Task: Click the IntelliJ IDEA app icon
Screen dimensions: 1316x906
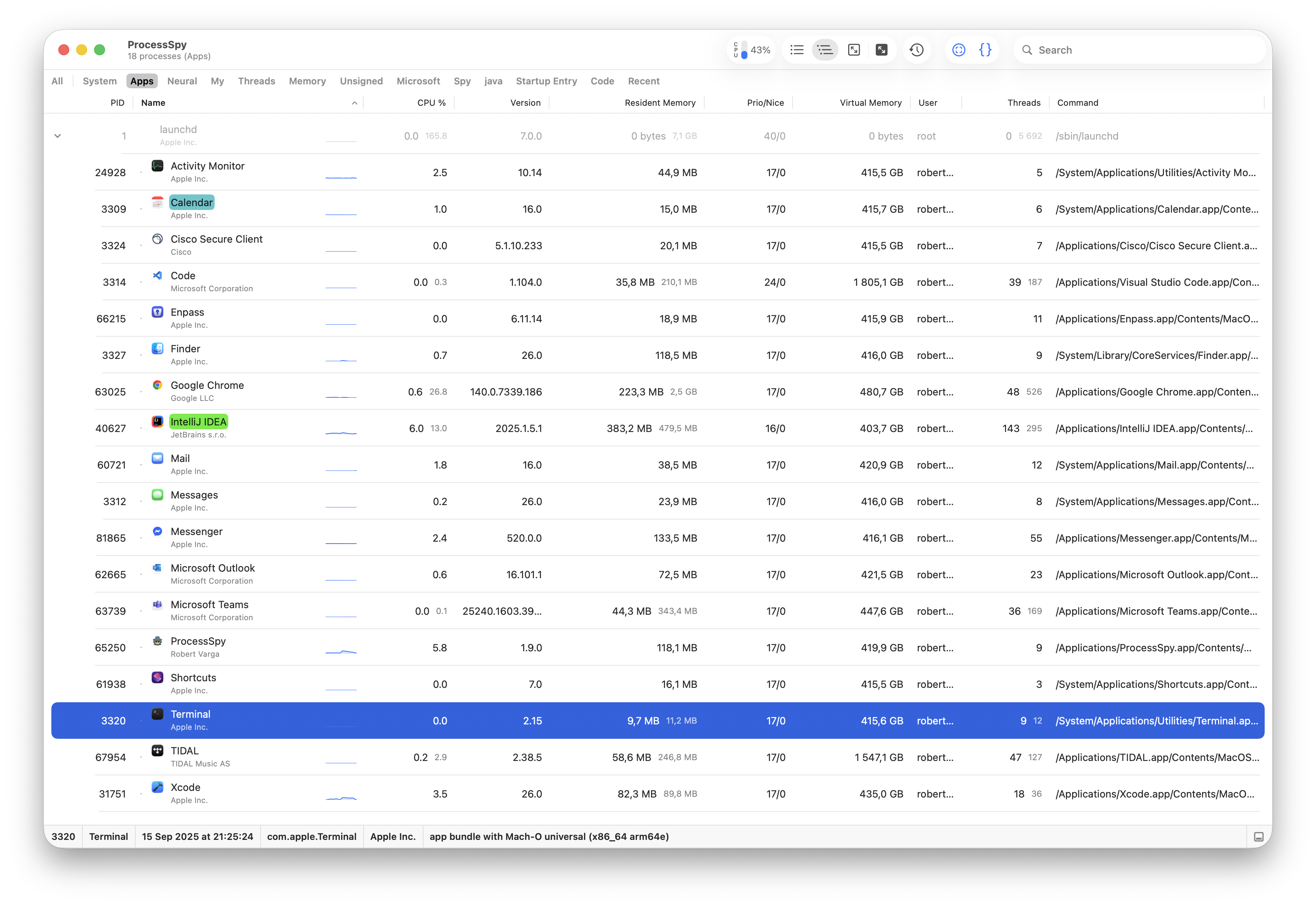Action: pyautogui.click(x=157, y=422)
